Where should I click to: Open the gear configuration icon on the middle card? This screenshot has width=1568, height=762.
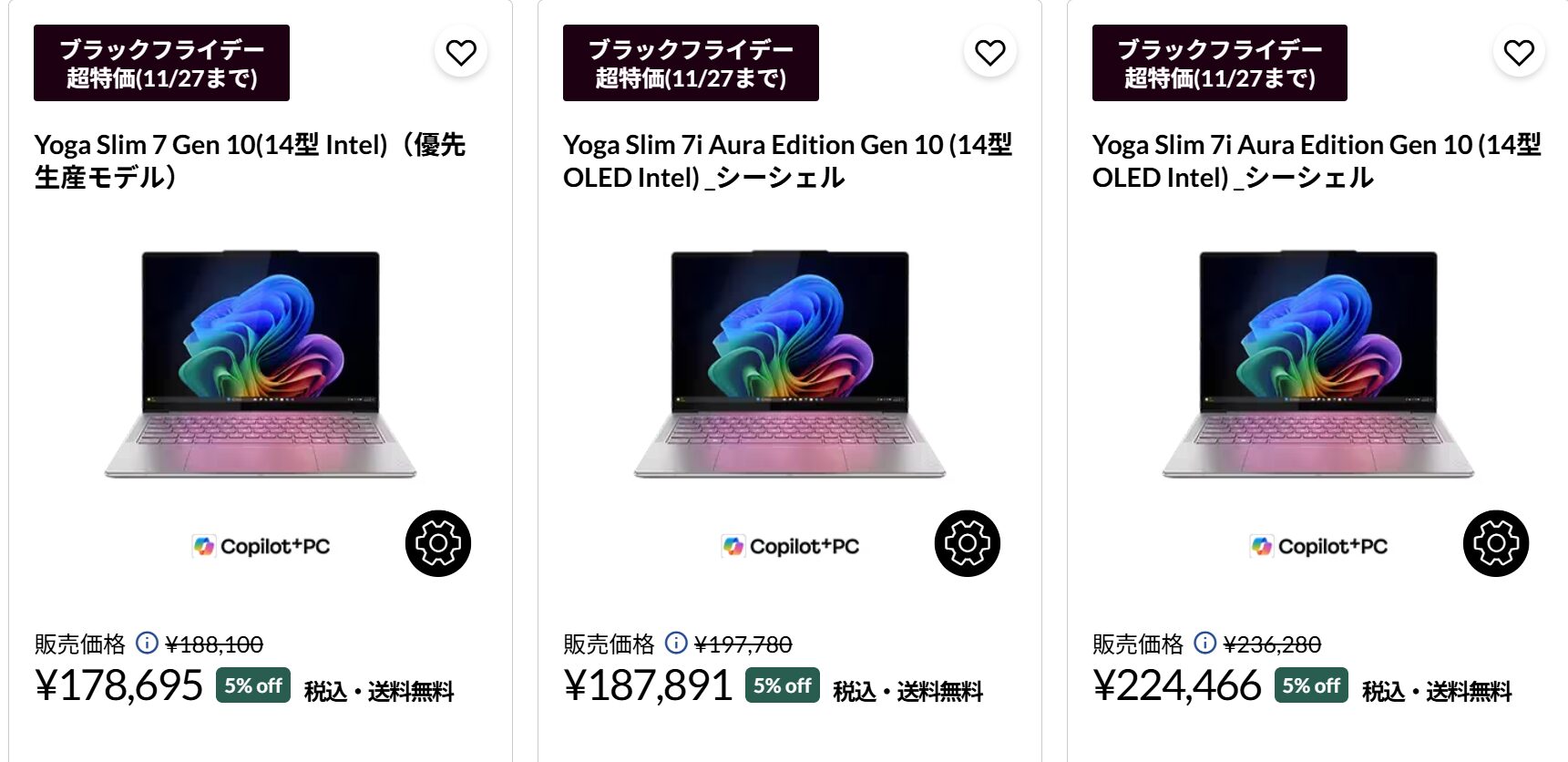pyautogui.click(x=967, y=543)
